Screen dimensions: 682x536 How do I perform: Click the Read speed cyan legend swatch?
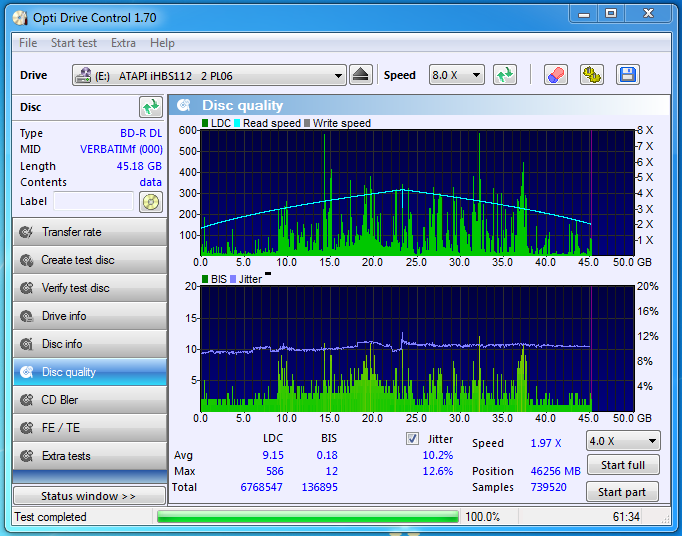coord(237,123)
